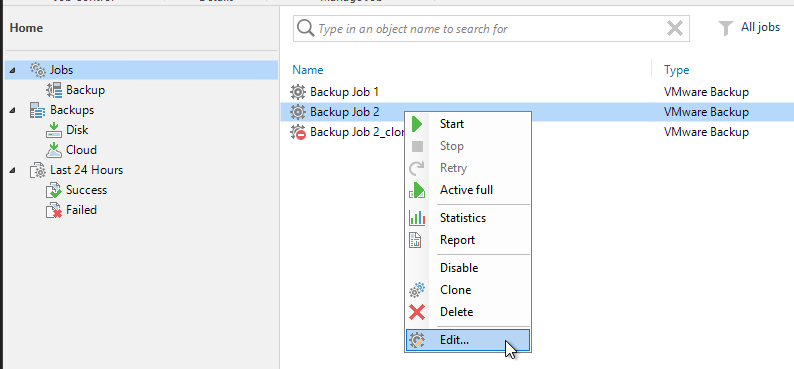Select Clone in the context menu
This screenshot has height=369, width=794.
(x=468, y=290)
